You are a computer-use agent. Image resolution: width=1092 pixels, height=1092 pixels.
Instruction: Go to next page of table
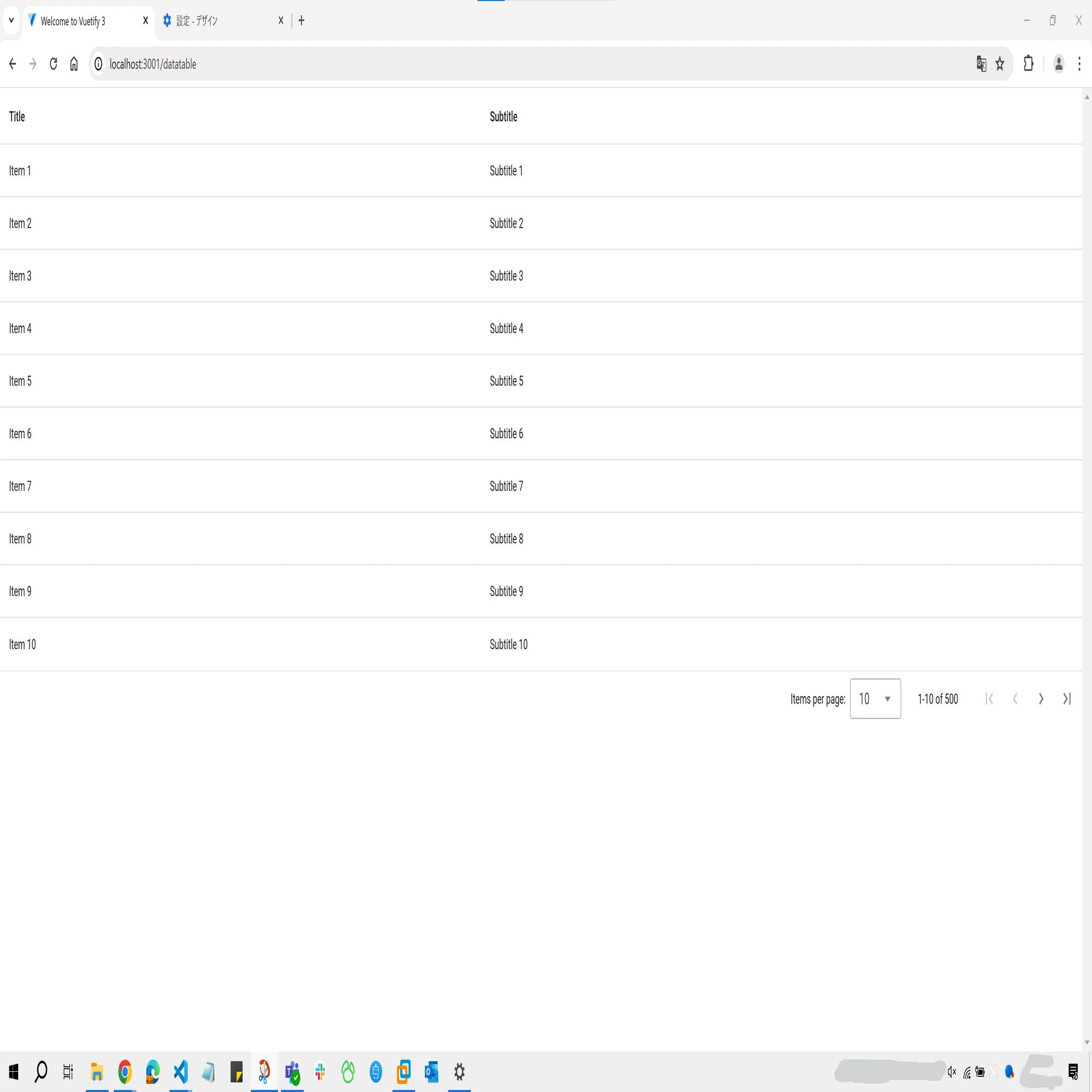tap(1041, 699)
